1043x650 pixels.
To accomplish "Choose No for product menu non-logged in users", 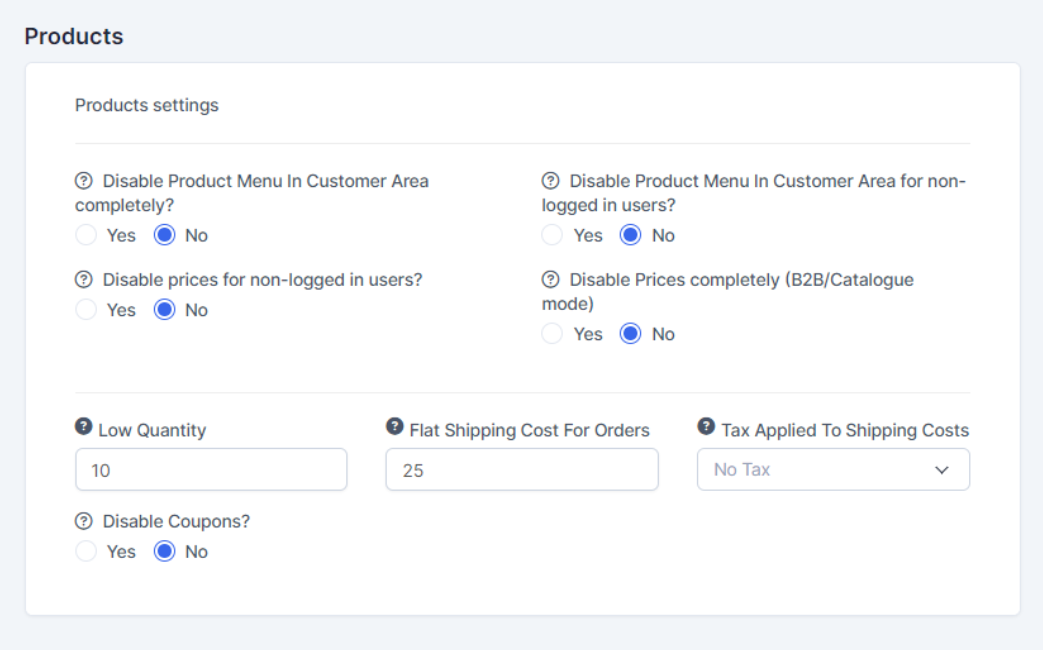I will (x=631, y=235).
